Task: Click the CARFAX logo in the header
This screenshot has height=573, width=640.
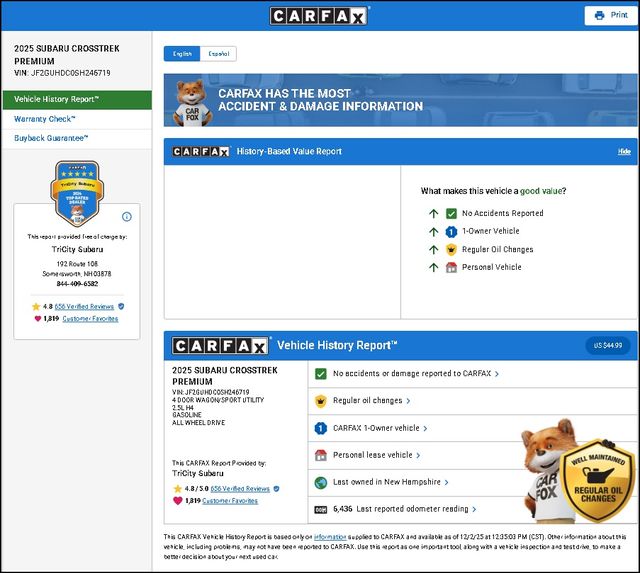Action: coord(319,15)
